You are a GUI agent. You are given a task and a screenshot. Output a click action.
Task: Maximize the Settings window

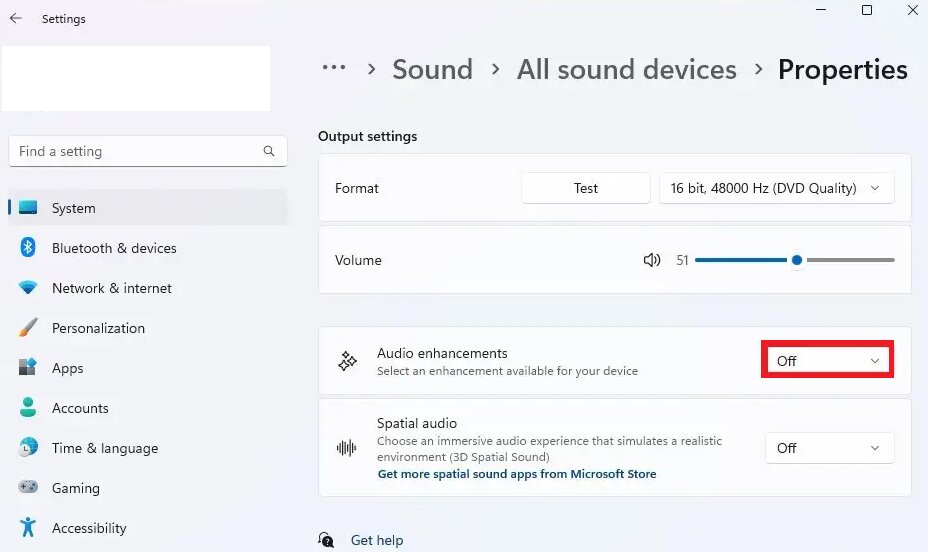coord(866,10)
